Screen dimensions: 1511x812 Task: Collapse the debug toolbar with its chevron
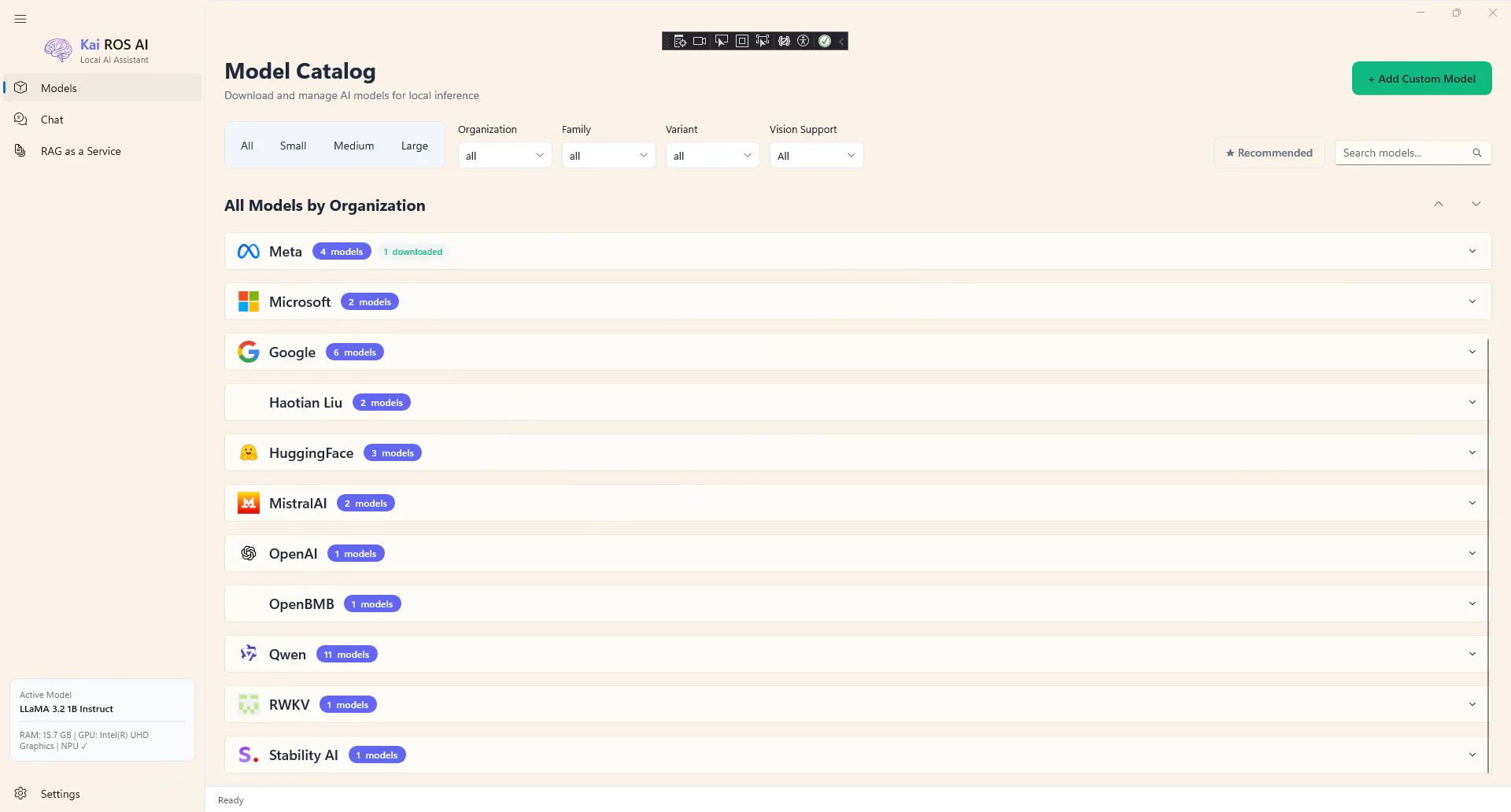[841, 41]
